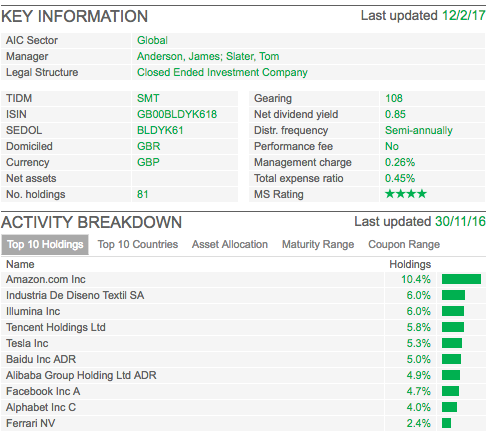The height and width of the screenshot is (437, 501).
Task: Click the KEY INFORMATION heading
Action: click(74, 16)
